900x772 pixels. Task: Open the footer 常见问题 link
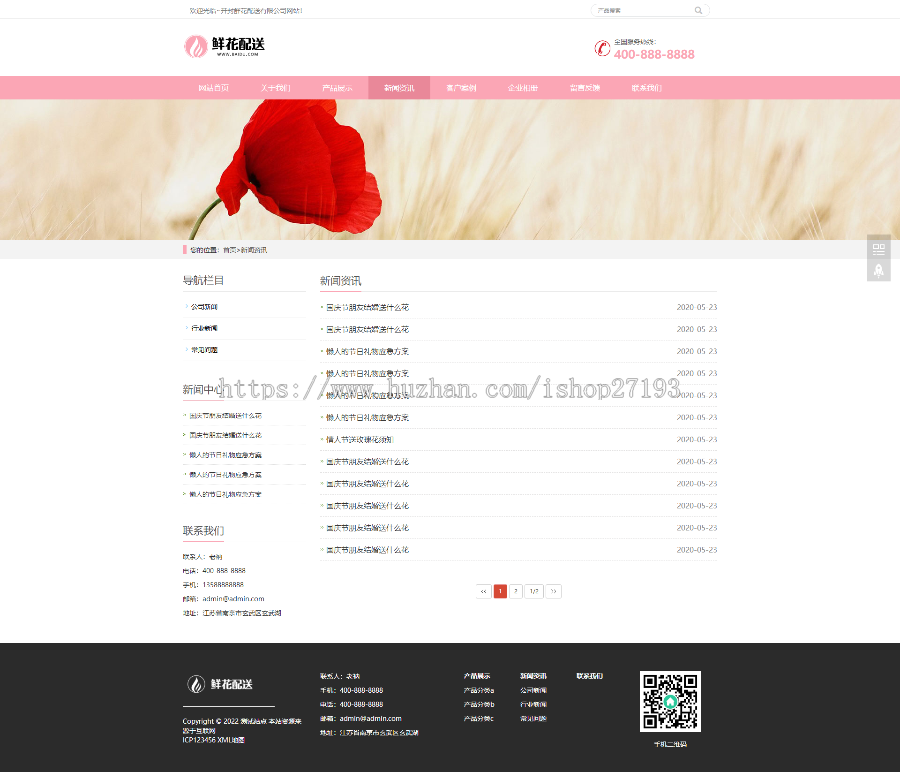(533, 719)
